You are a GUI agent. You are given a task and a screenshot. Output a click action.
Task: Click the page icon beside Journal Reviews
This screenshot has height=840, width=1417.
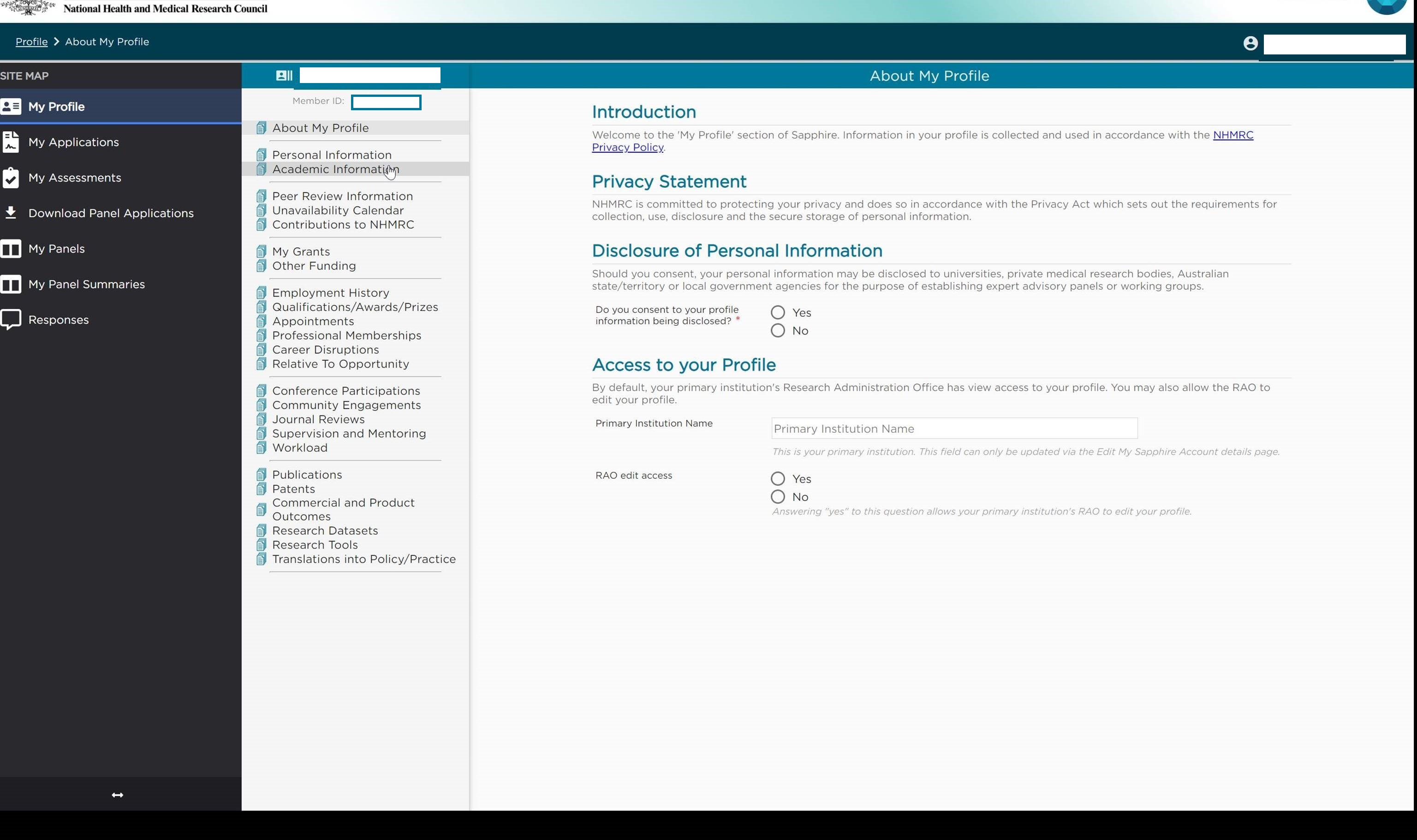(261, 419)
